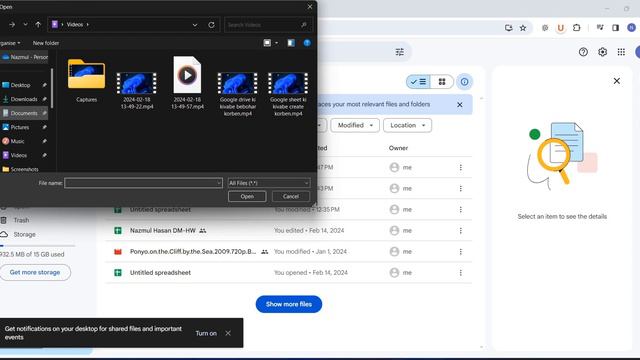Switch Drive to list layout

click(x=418, y=82)
